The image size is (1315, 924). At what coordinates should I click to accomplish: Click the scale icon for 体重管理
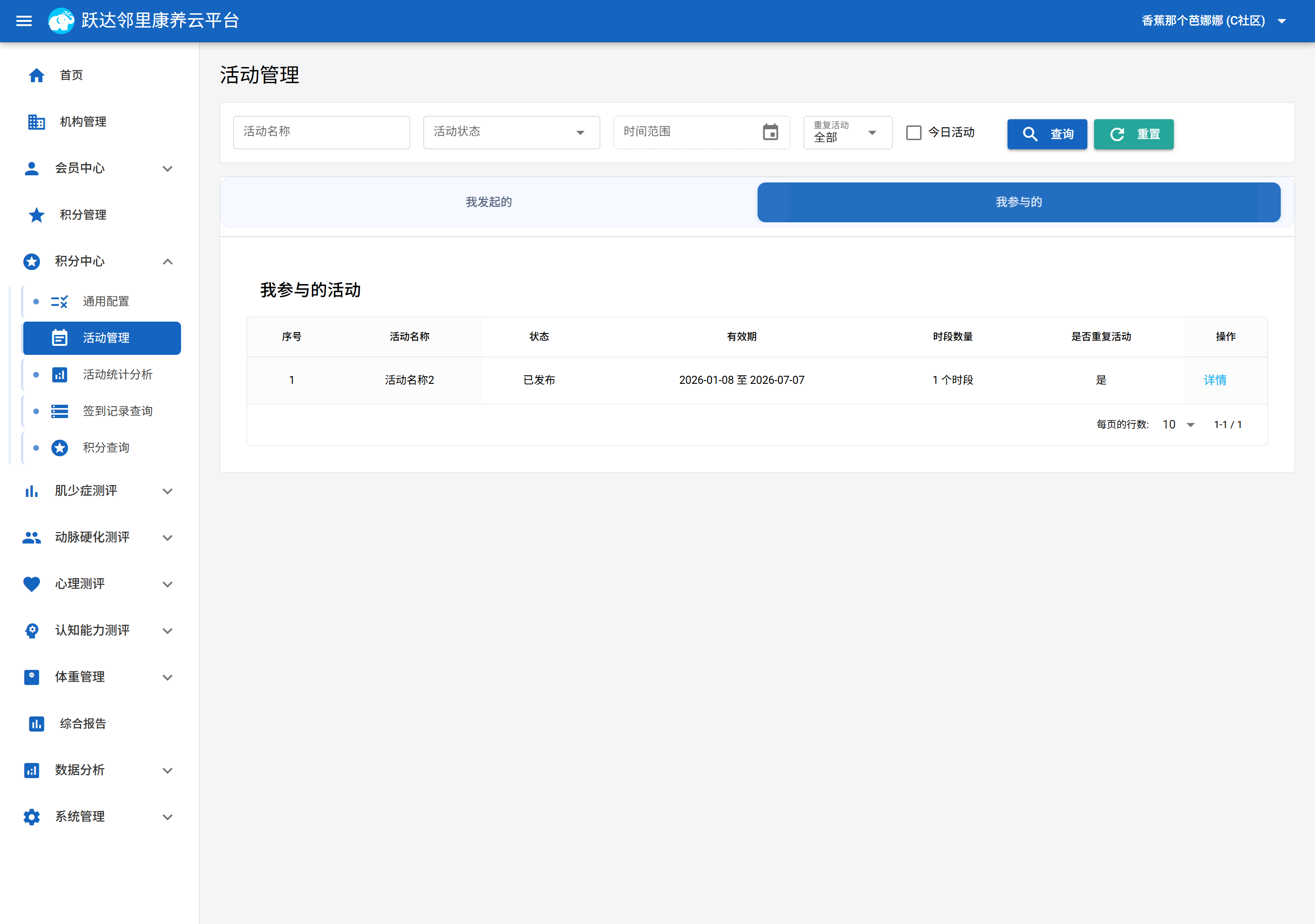tap(31, 677)
